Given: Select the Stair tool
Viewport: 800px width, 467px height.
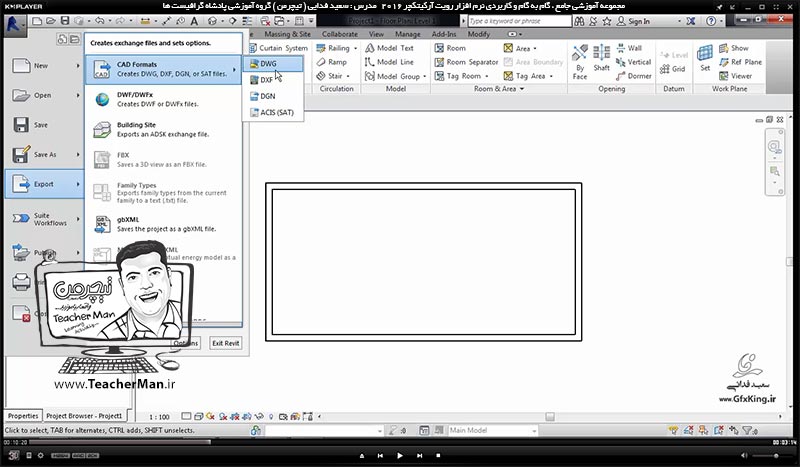Looking at the screenshot, I should 329,76.
